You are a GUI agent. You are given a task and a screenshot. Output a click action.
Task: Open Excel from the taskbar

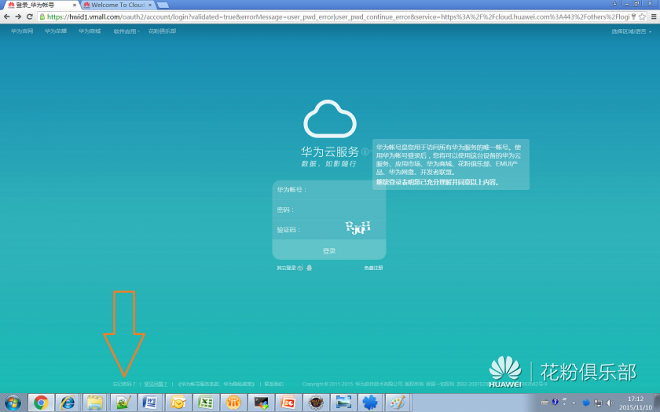[205, 403]
